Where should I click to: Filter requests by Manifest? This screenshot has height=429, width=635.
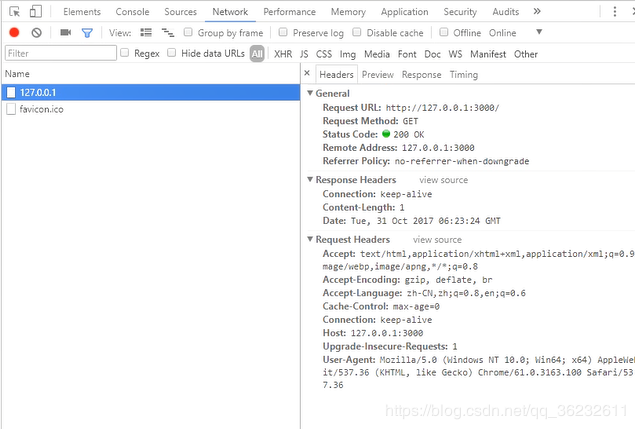(x=488, y=54)
